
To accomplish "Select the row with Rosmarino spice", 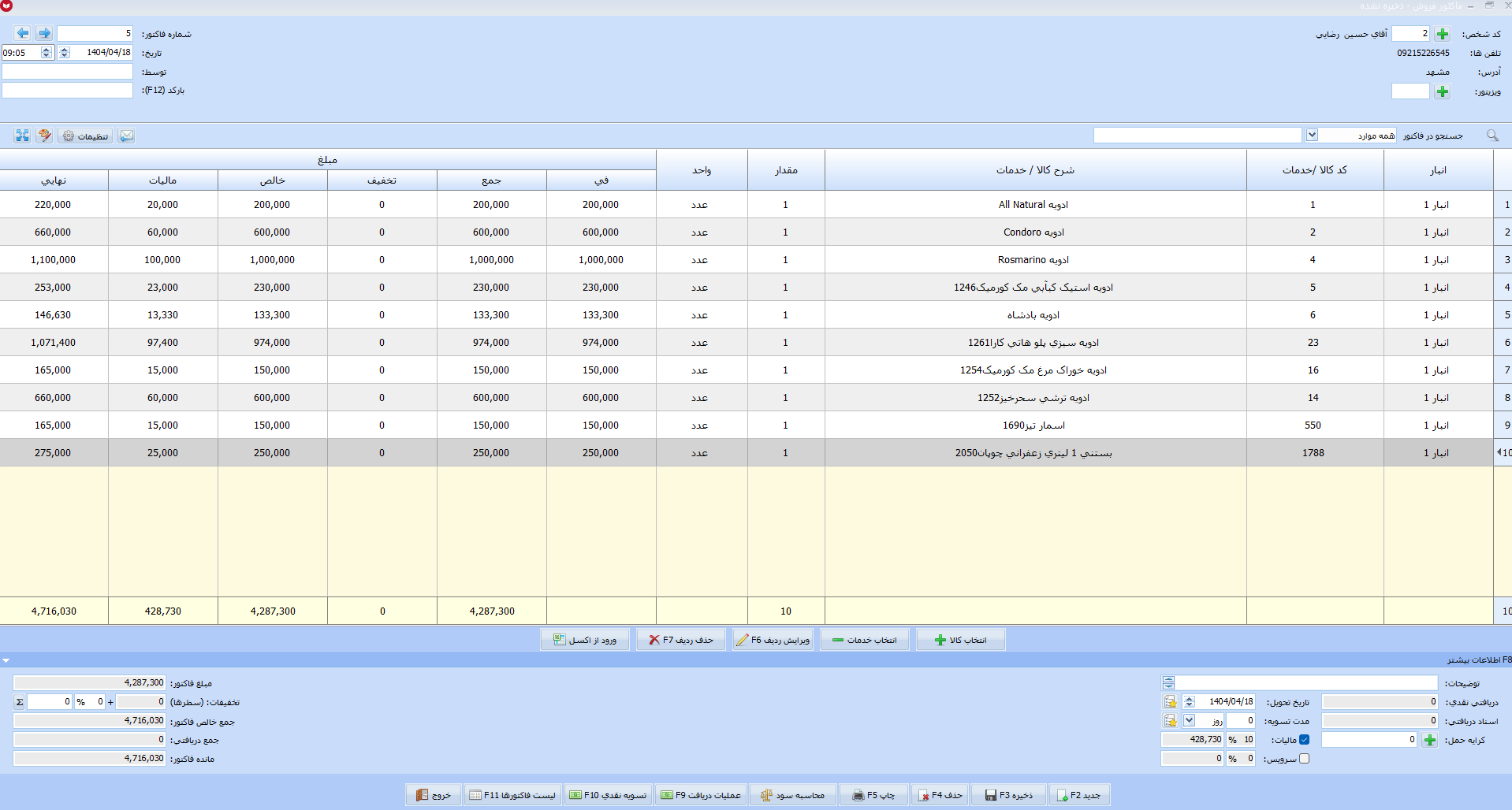I will click(x=747, y=260).
